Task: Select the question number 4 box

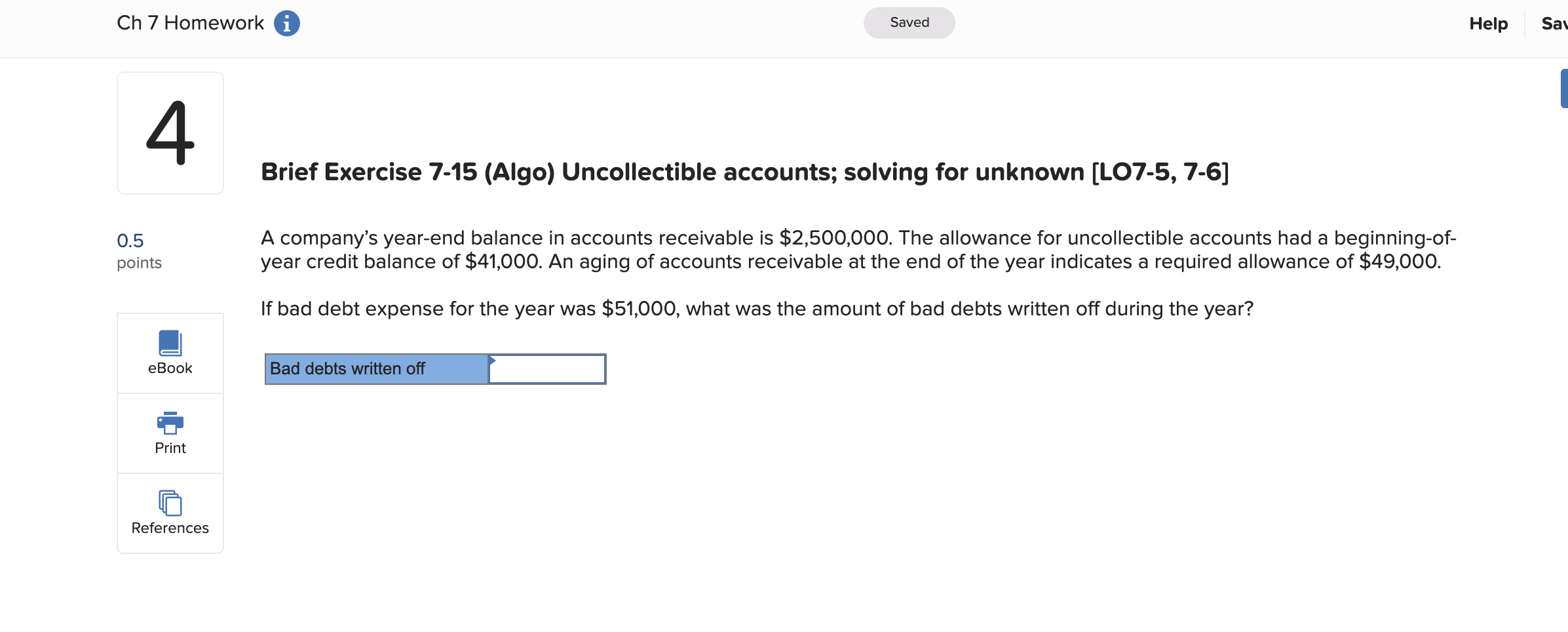Action: coord(170,133)
